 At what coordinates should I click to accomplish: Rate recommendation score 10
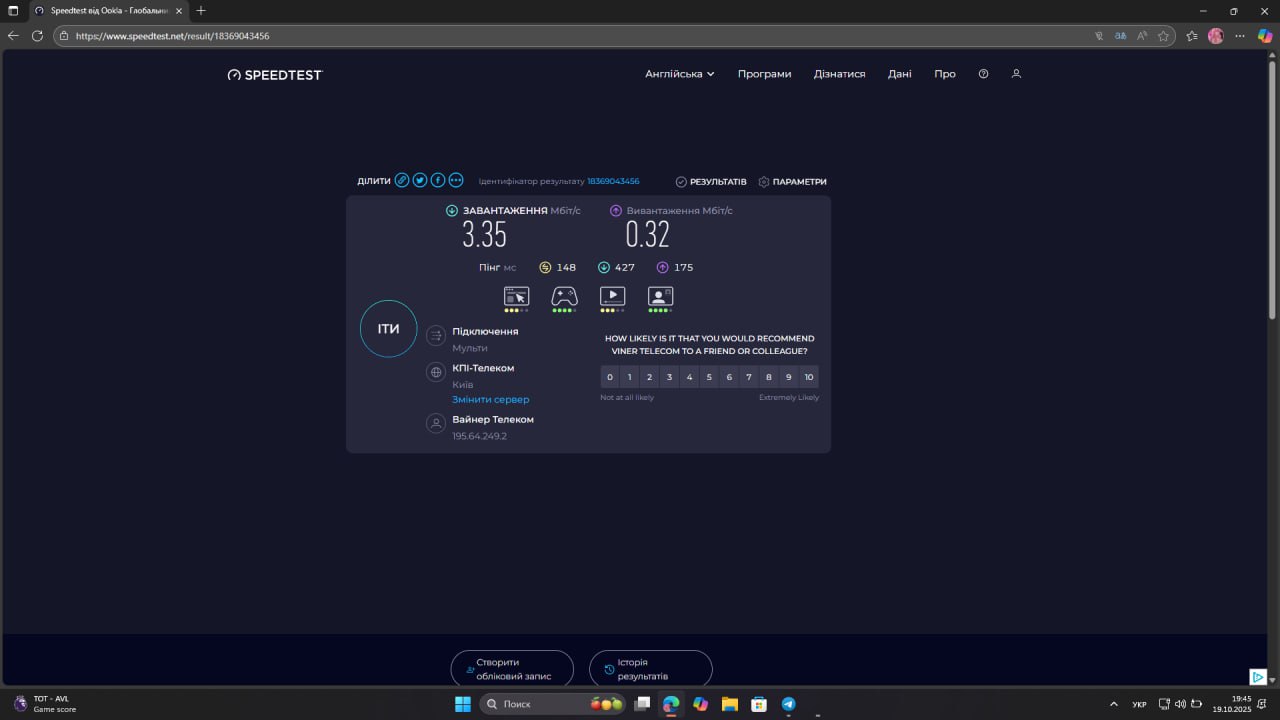tap(809, 377)
